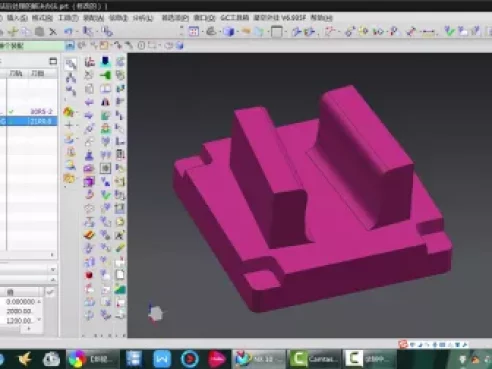Select the shaded cube rendering style icon
492x369 pixels.
pos(229,32)
